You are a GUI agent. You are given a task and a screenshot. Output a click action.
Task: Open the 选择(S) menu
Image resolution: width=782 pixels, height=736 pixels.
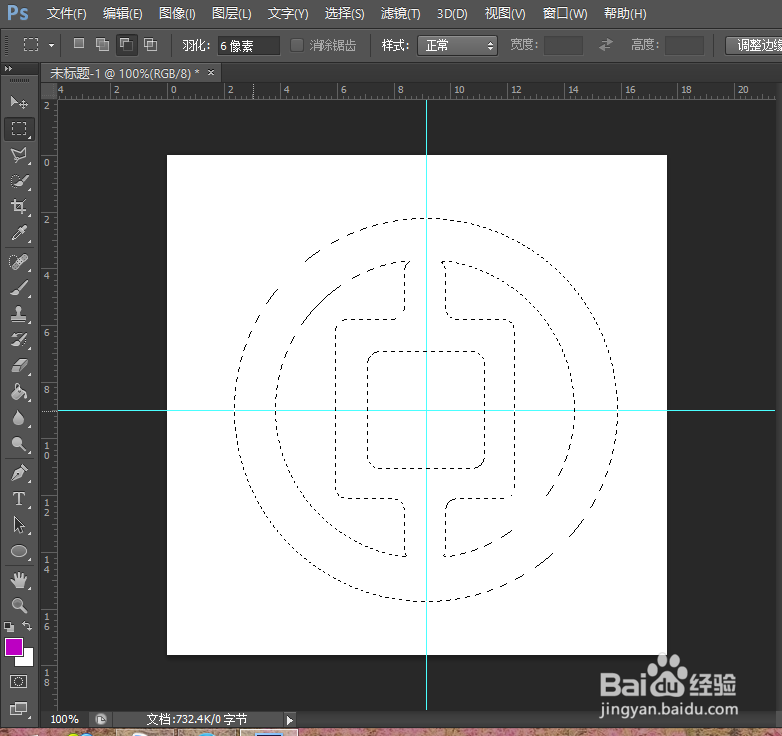point(344,13)
